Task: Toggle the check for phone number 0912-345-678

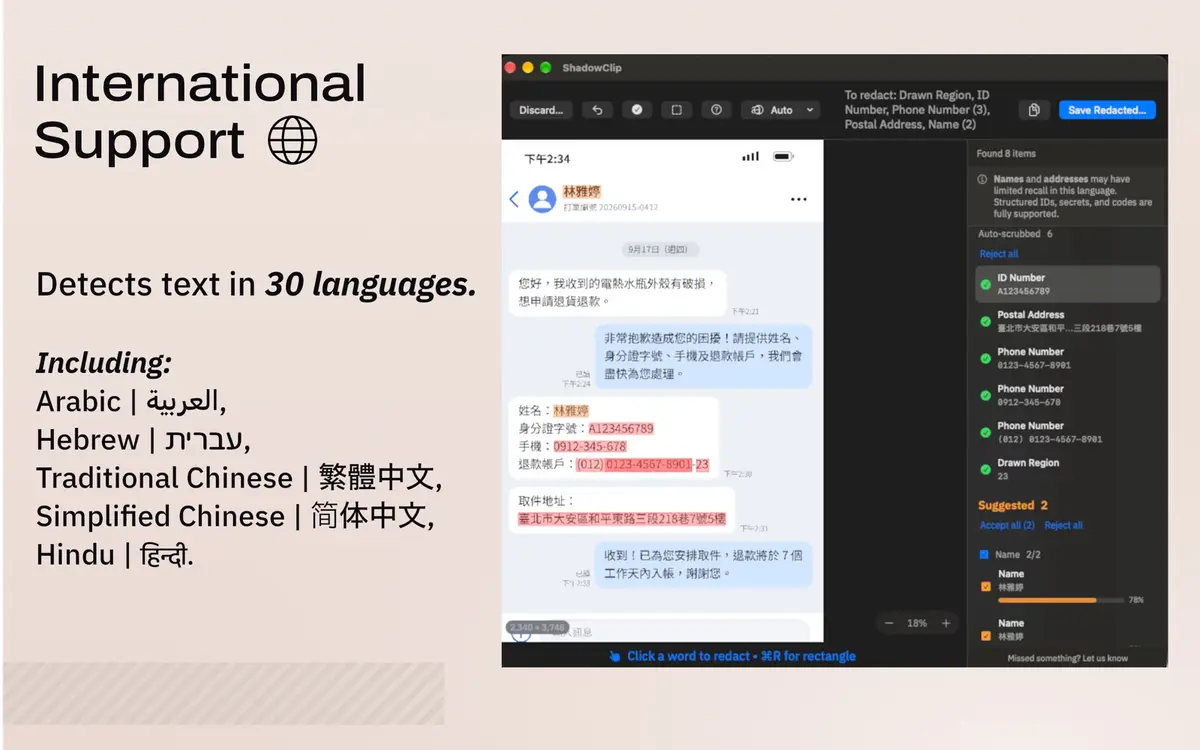Action: (986, 395)
